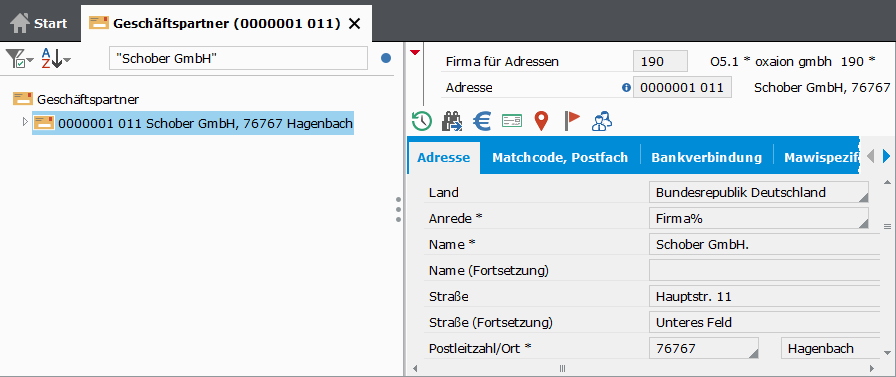Click the horizontal scrollbar left arrow
Image resolution: width=896 pixels, height=377 pixels.
[415, 368]
